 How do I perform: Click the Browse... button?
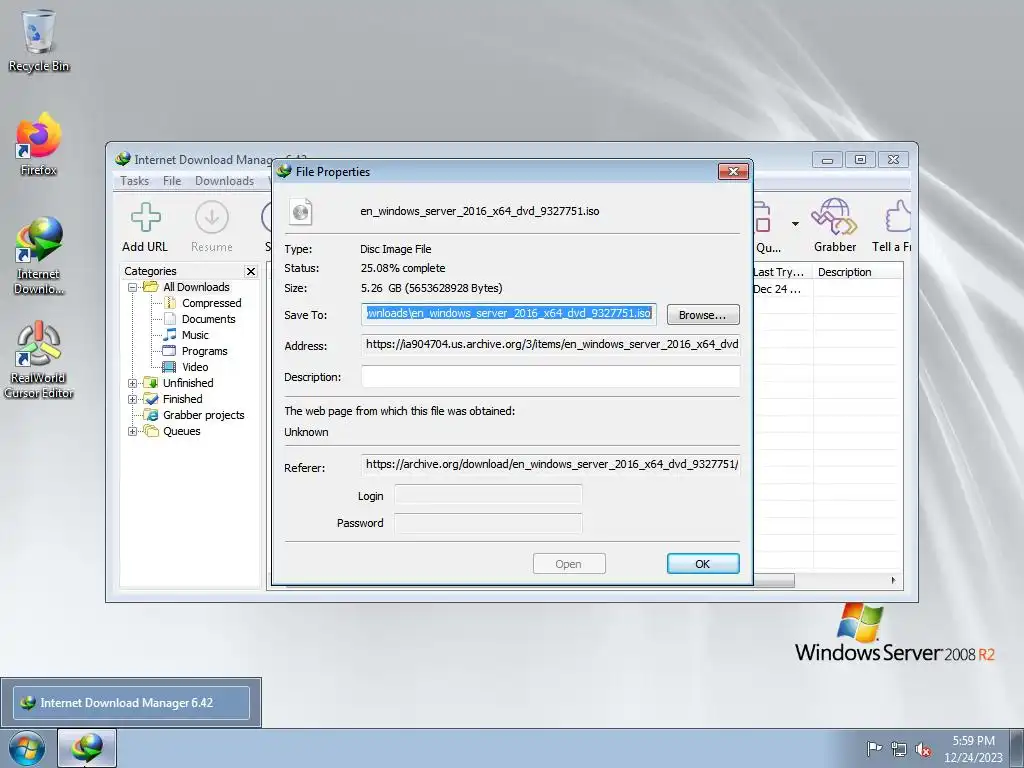click(703, 315)
